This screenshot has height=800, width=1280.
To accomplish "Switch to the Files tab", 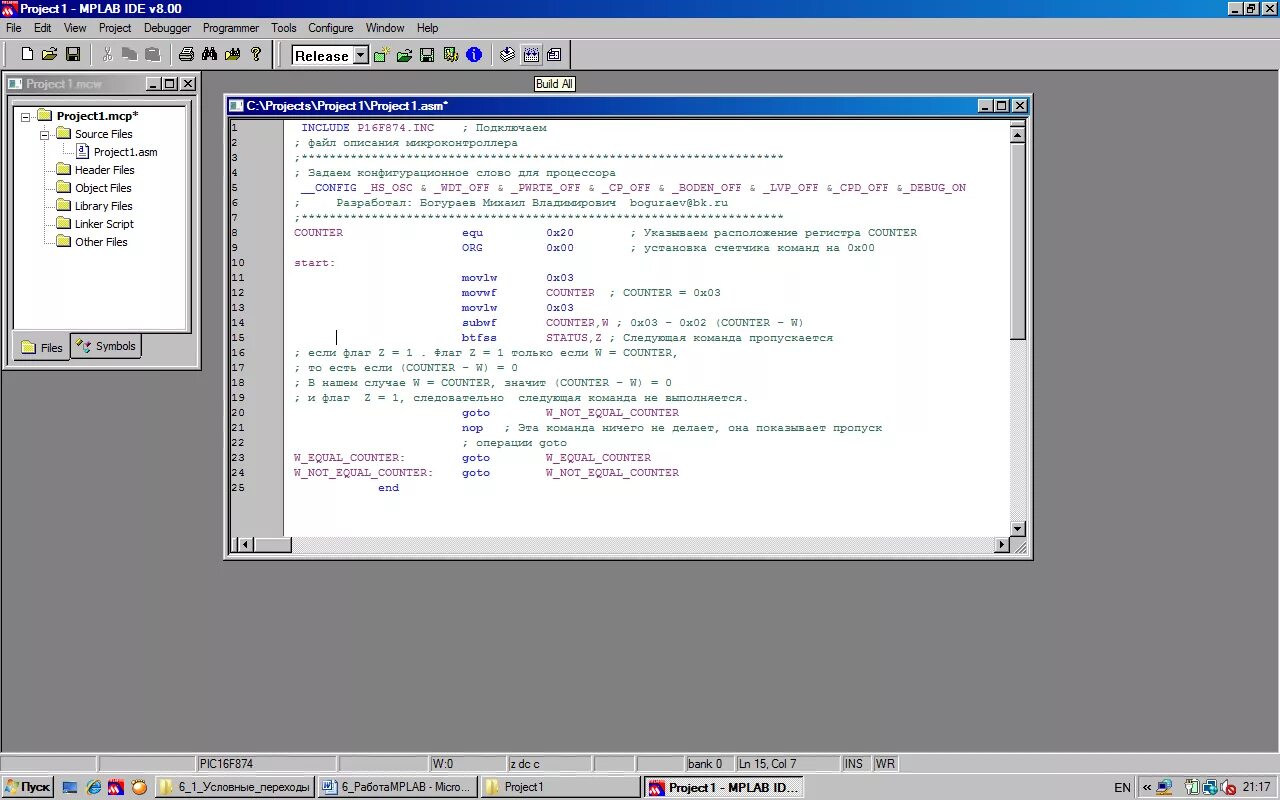I will click(x=41, y=347).
